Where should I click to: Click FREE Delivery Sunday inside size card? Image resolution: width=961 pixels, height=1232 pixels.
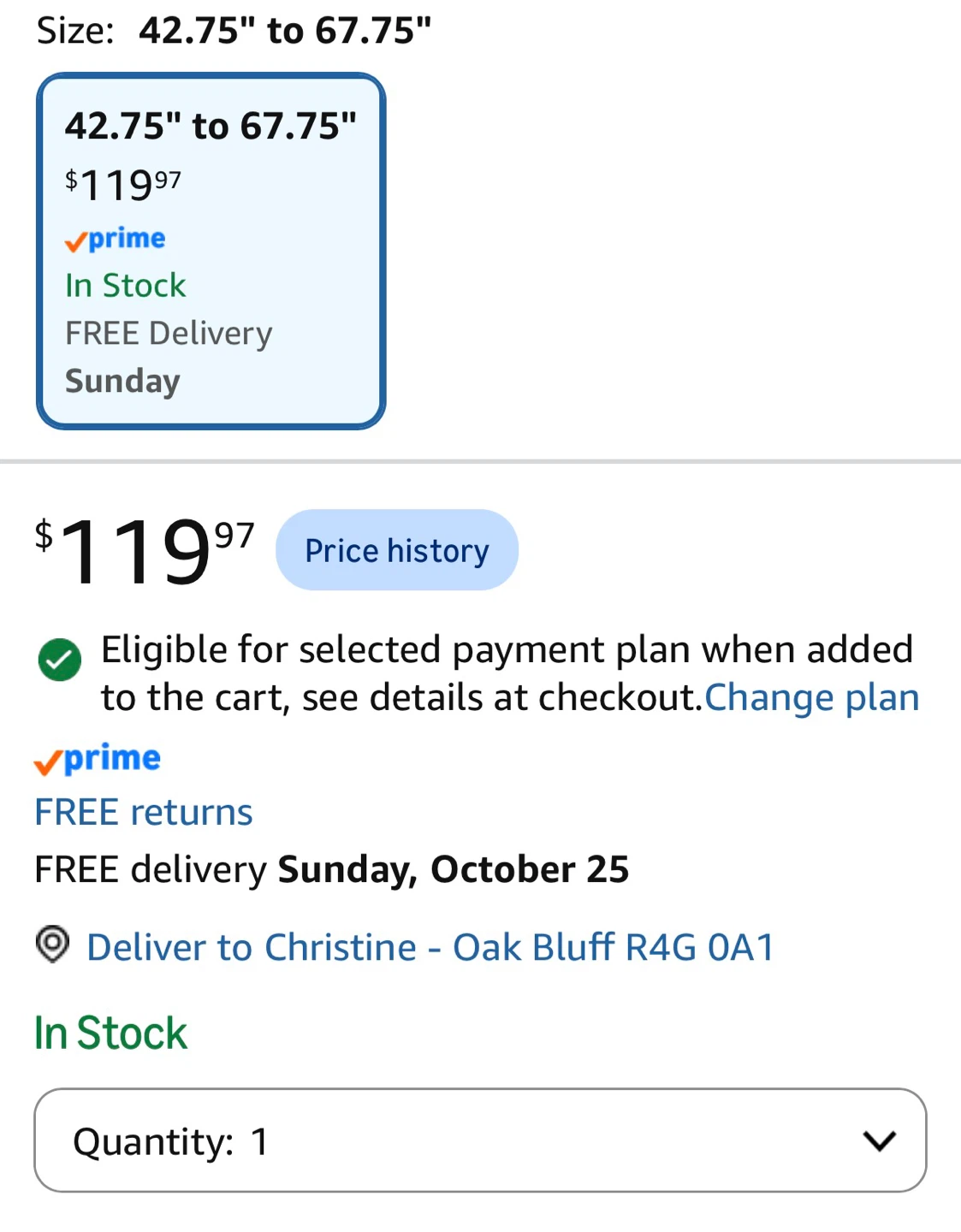tap(169, 357)
